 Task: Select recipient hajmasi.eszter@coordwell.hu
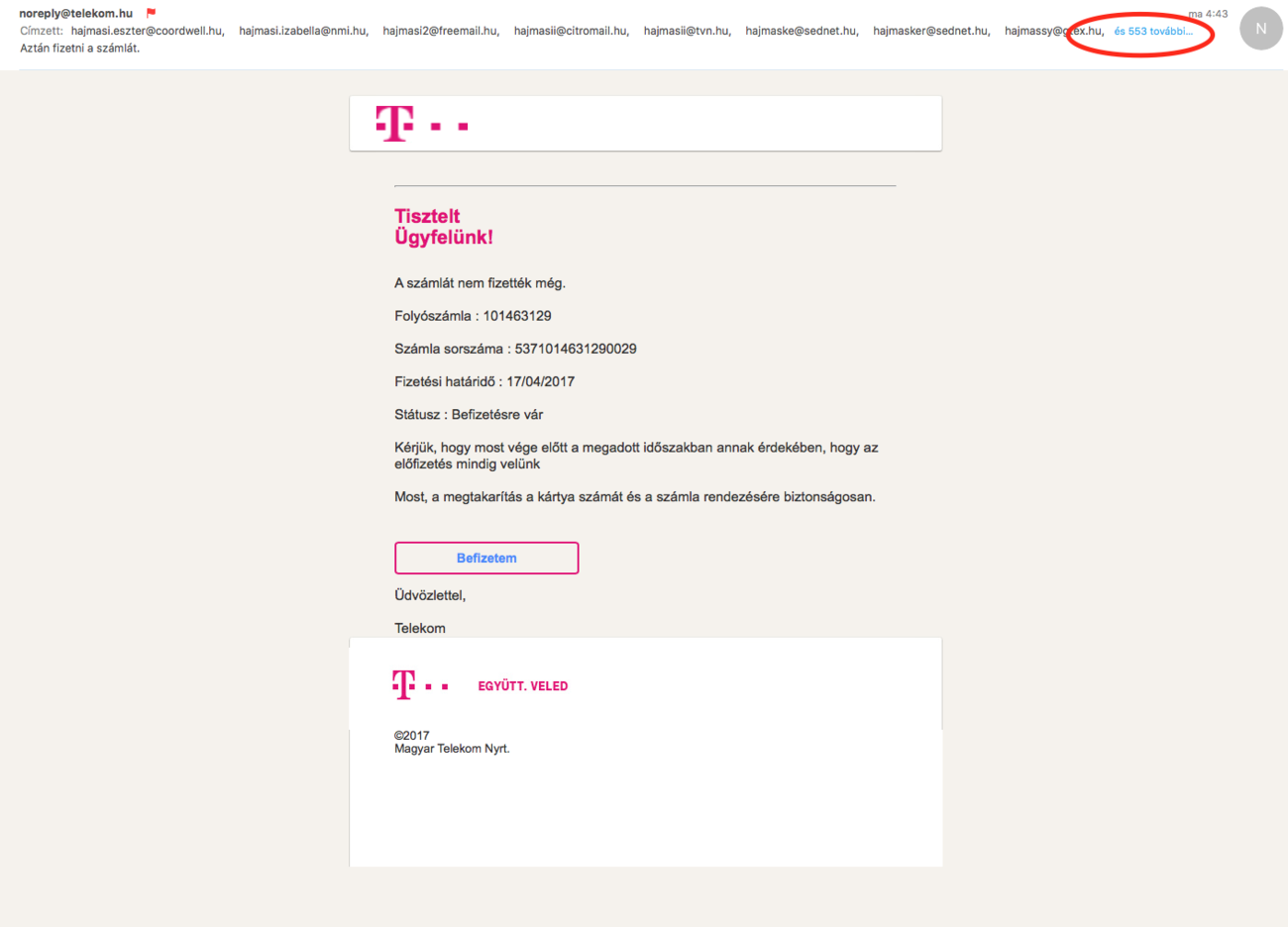coord(147,31)
